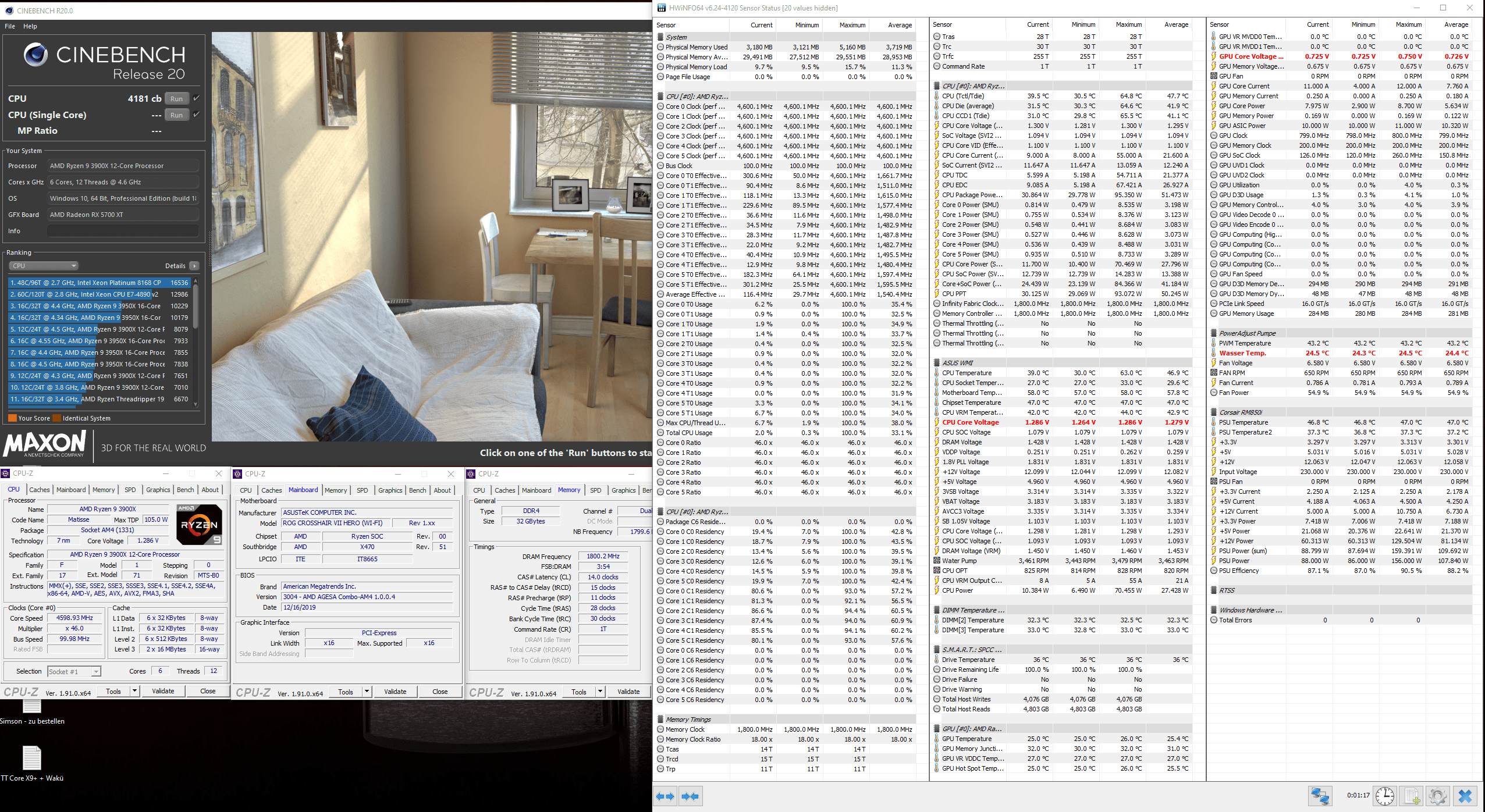Open HWiNFO remote network monitoring icon
Screen dimensions: 1485x812
(1320, 796)
